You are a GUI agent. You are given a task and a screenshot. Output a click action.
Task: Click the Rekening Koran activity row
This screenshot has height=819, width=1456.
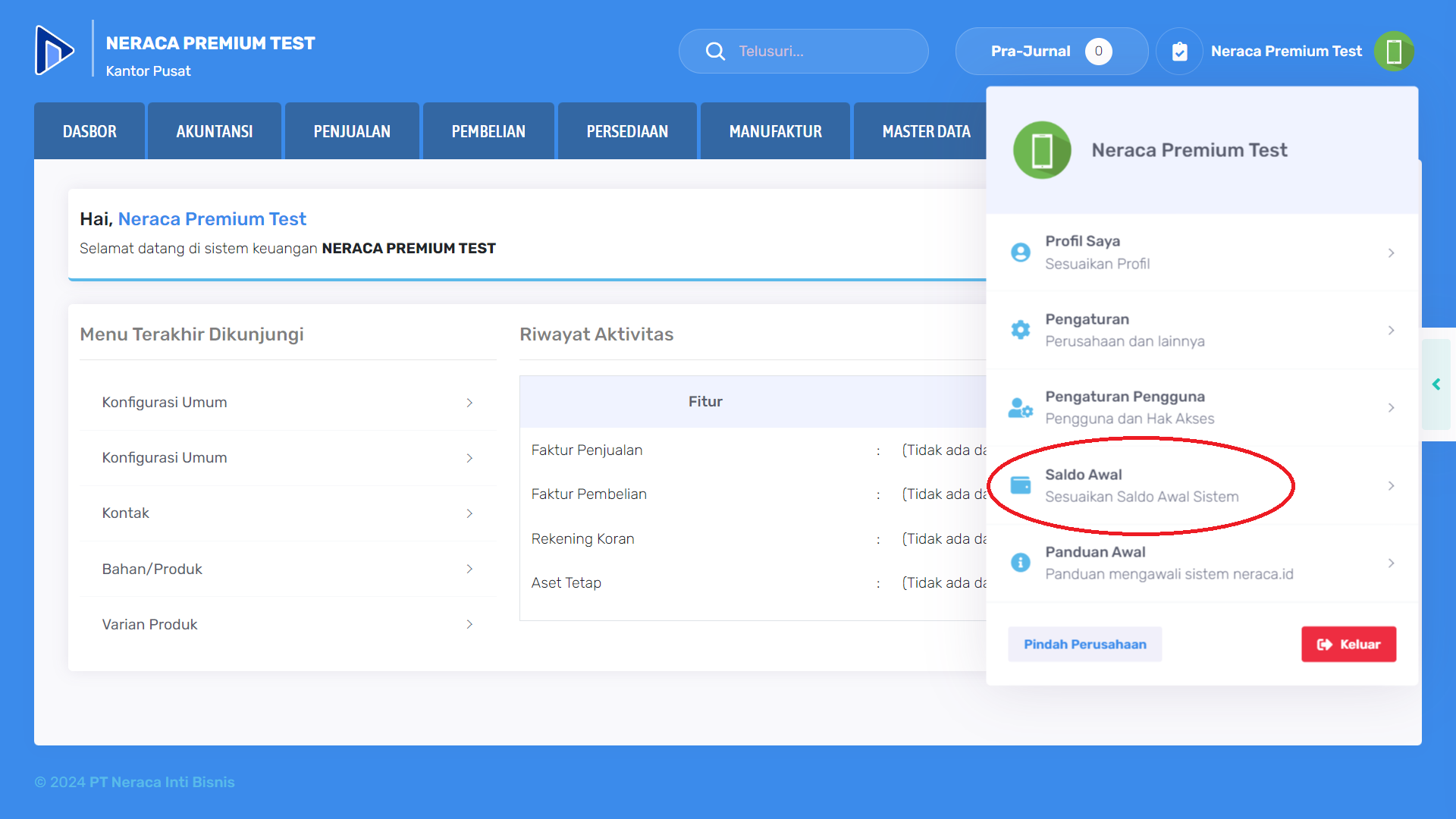pyautogui.click(x=753, y=538)
